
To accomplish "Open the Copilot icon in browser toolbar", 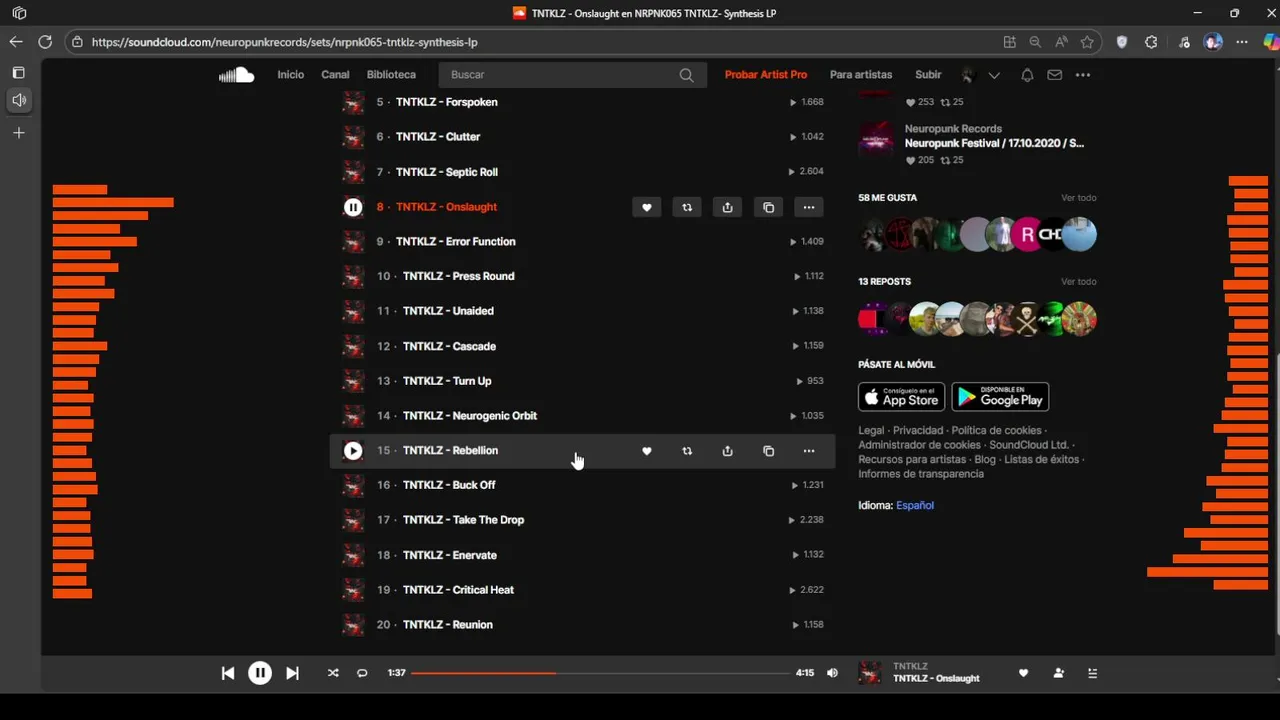I will (x=1271, y=42).
